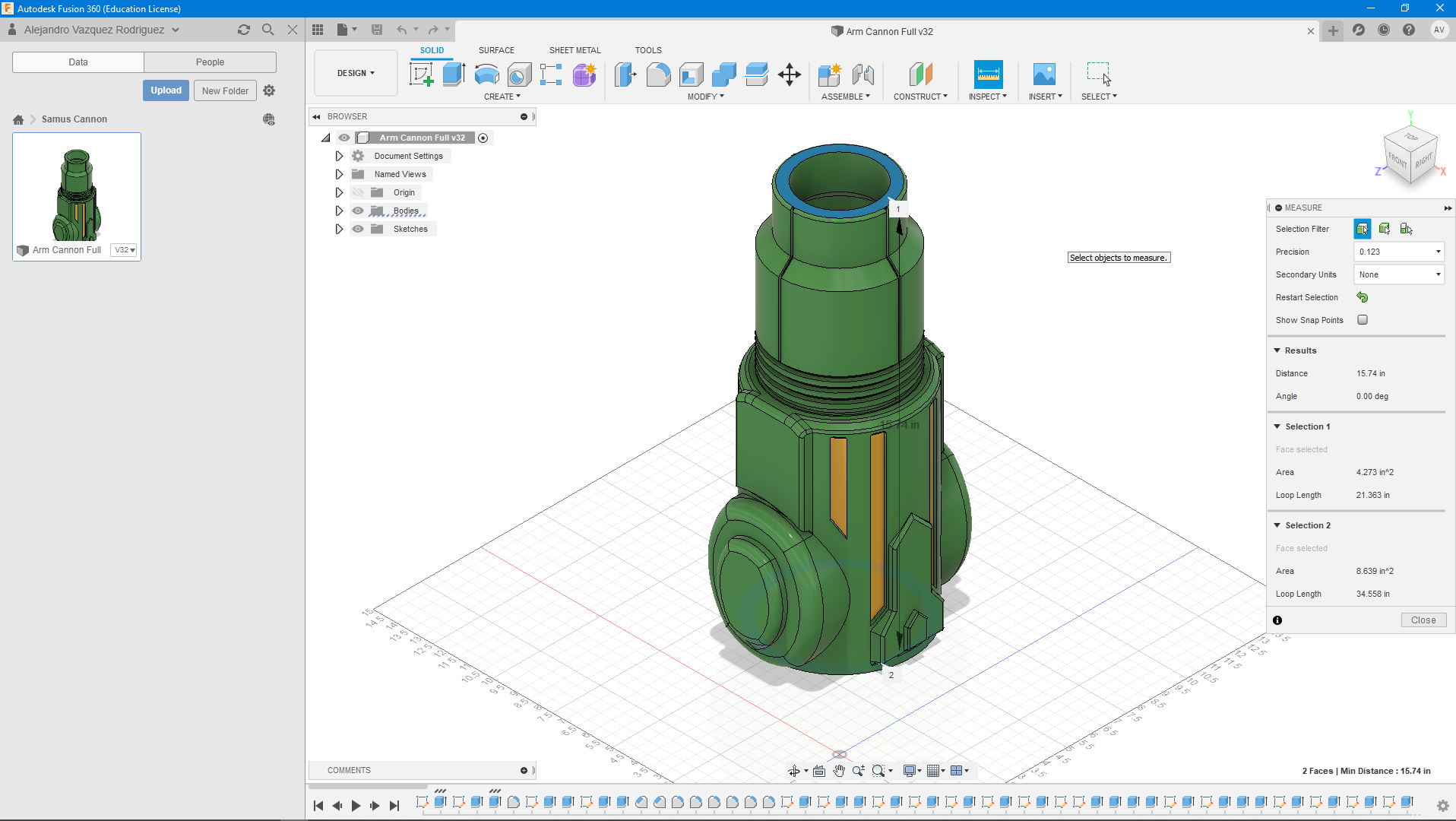Screen dimensions: 1456x821
Task: Activate the Pan tool in the navigation bar
Action: [x=839, y=770]
